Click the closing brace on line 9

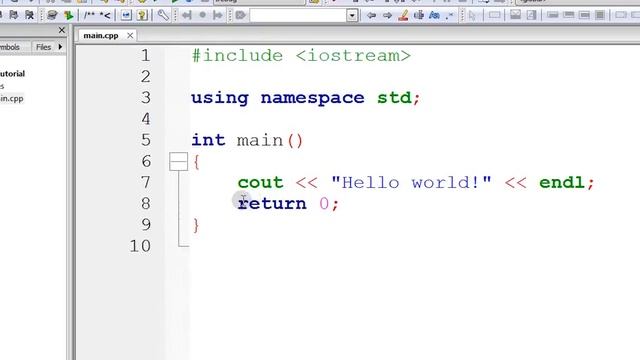[x=196, y=225]
